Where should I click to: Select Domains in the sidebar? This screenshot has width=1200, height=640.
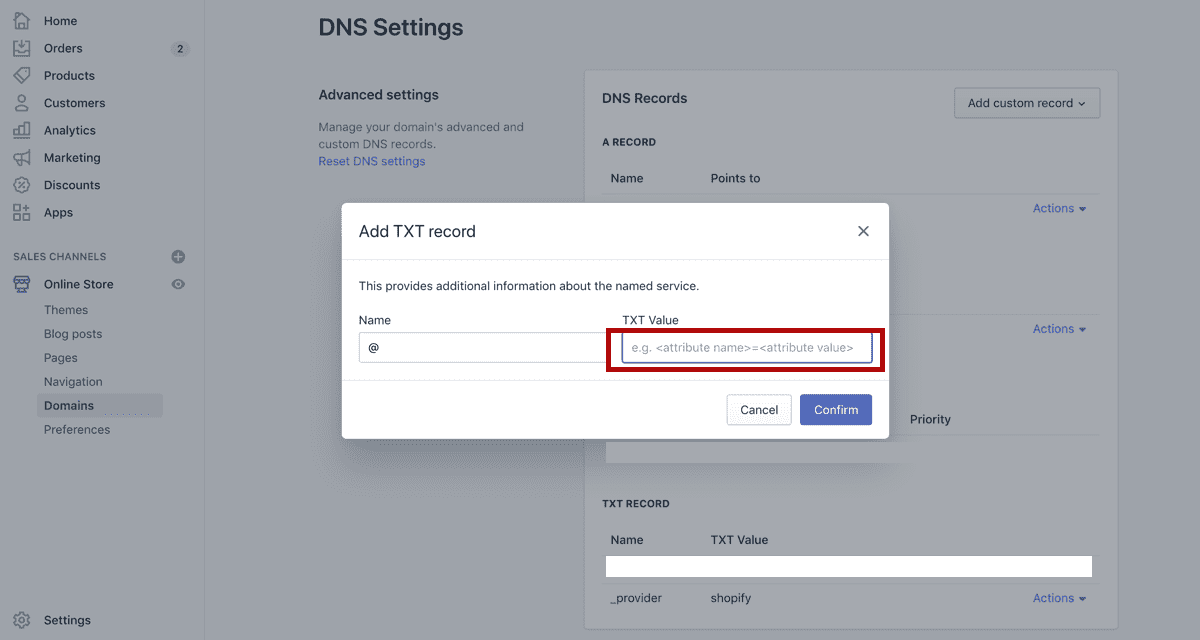[69, 406]
